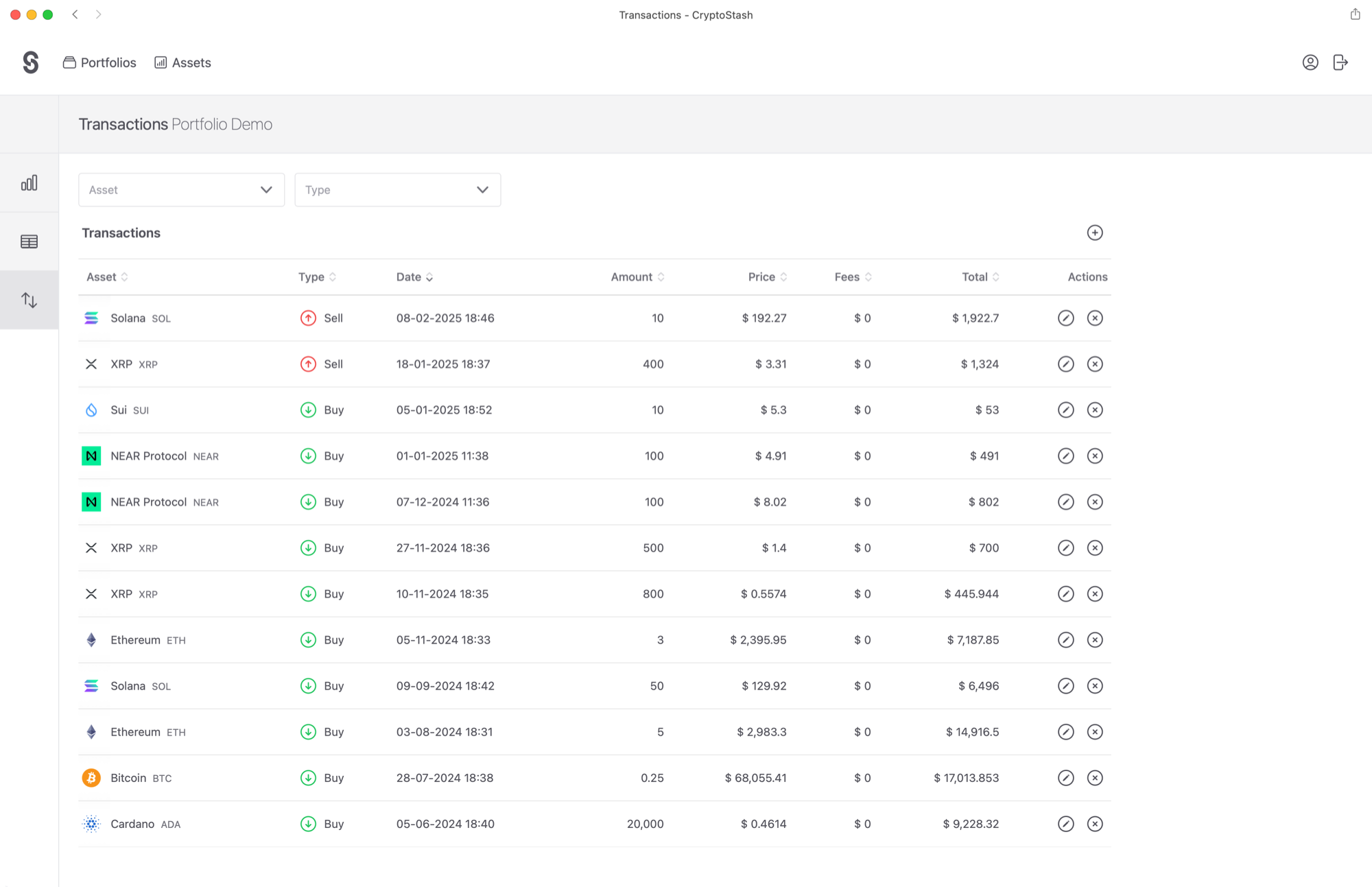Open the user account icon
Screen dimensions: 1372x887
pyautogui.click(x=1310, y=62)
